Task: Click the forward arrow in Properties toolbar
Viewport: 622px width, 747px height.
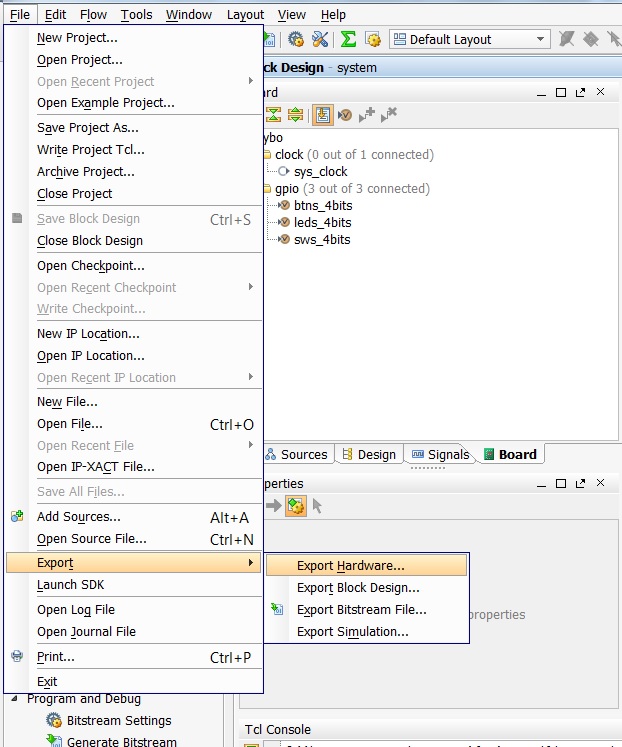Action: coord(273,505)
